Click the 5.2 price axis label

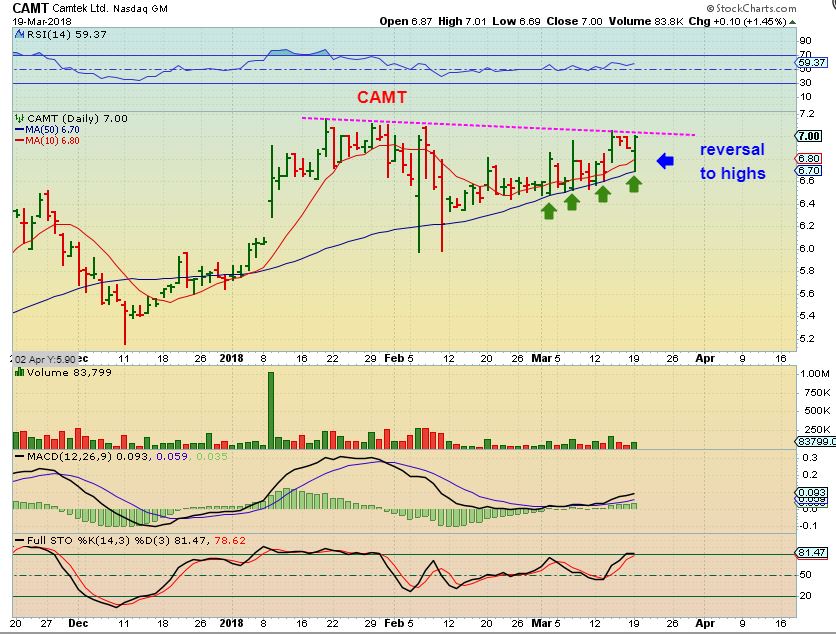click(x=807, y=339)
